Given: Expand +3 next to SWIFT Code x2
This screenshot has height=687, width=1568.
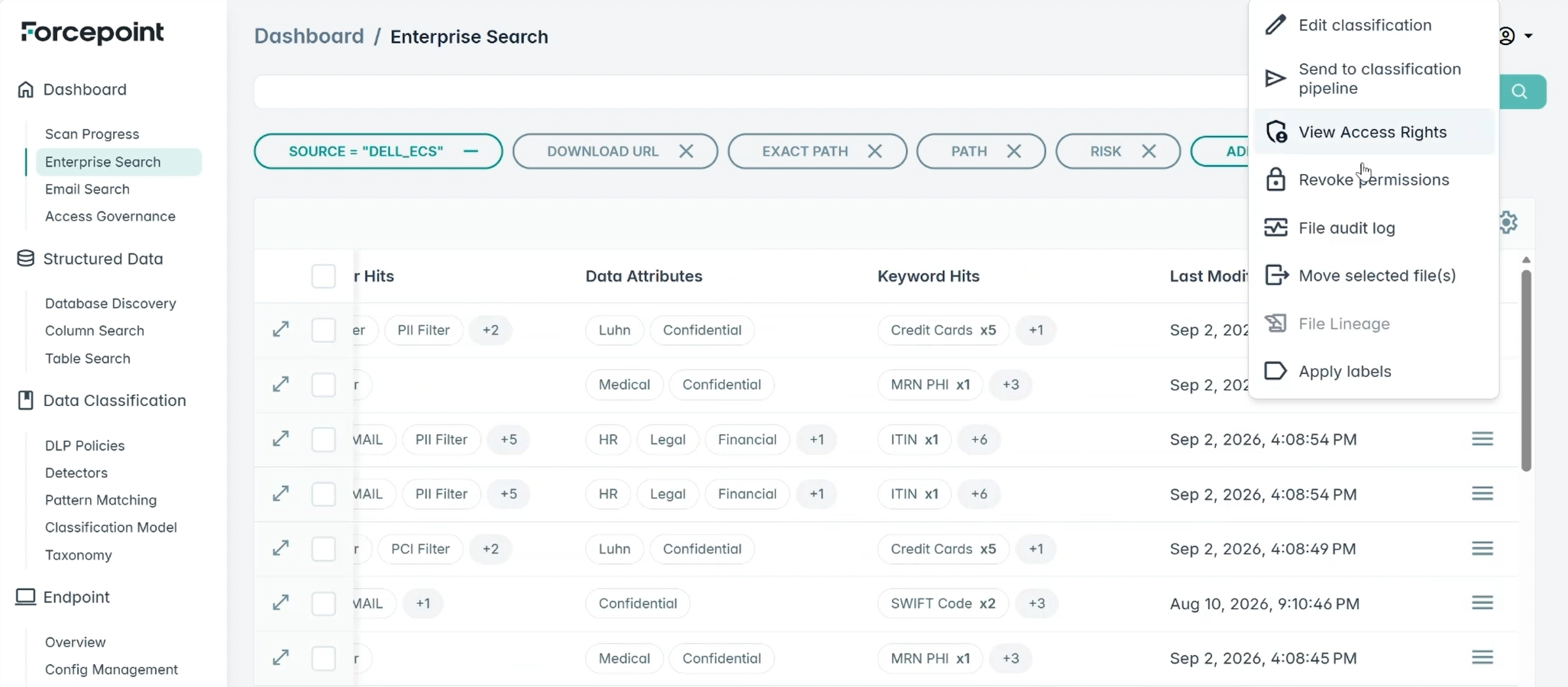Looking at the screenshot, I should click(1036, 603).
